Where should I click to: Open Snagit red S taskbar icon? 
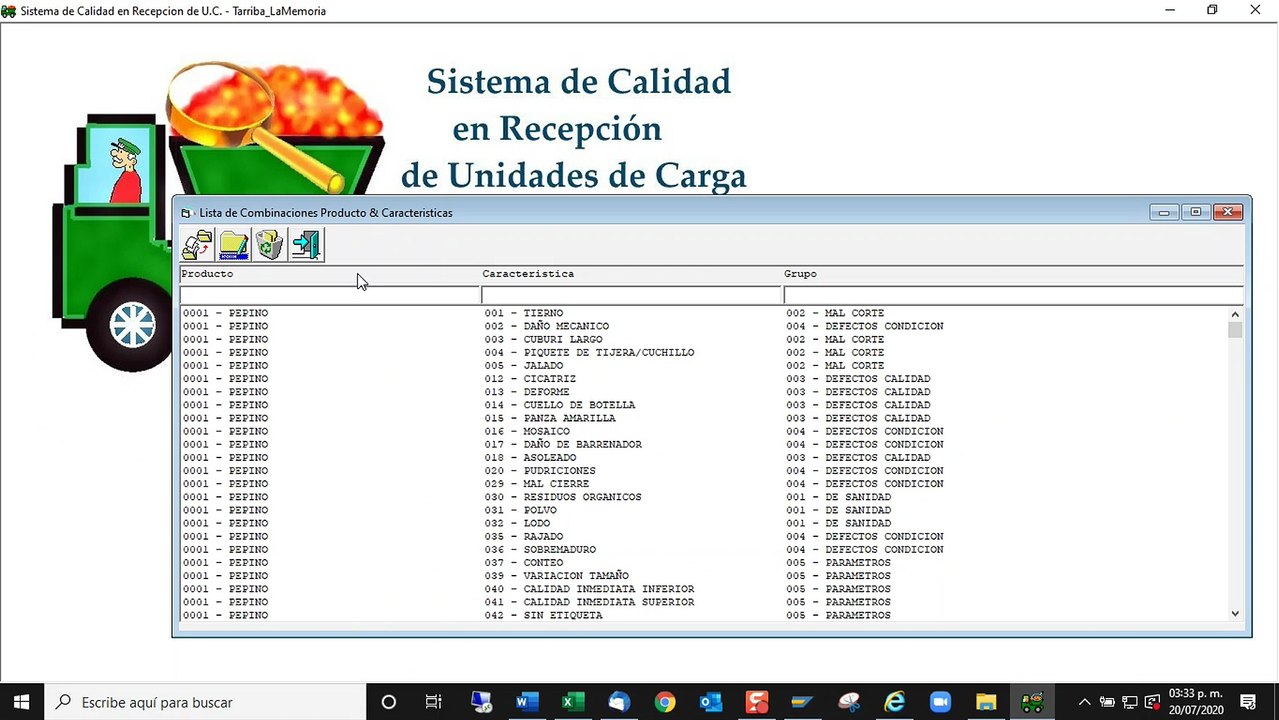(757, 702)
